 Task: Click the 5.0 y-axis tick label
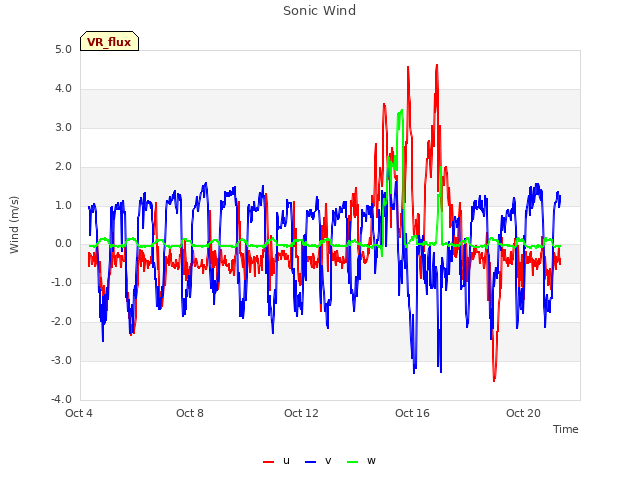[x=63, y=50]
